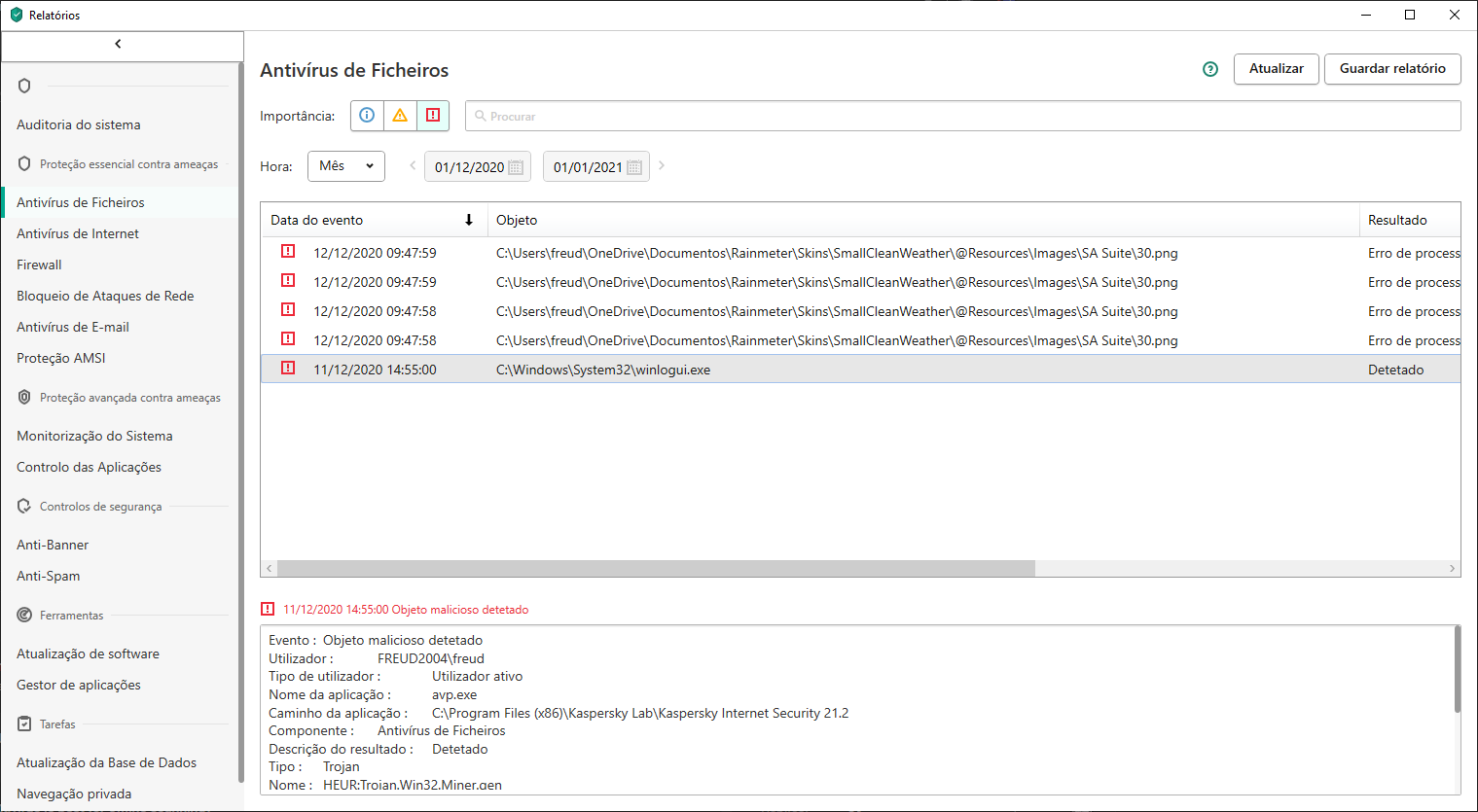Sort by the Data do evento column header
Screen dimensions: 1478x812
374,220
